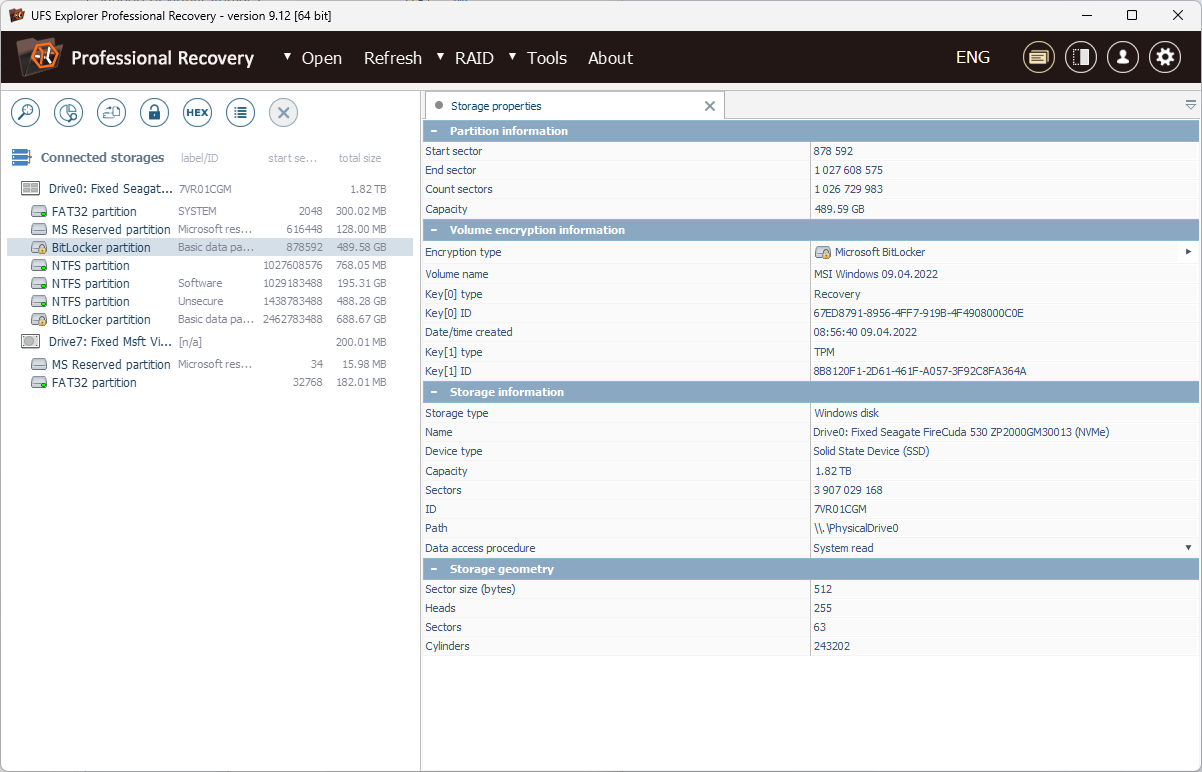Screen dimensions: 1202x772
Task: Click the partition search pie-chart icon
Action: click(x=68, y=113)
